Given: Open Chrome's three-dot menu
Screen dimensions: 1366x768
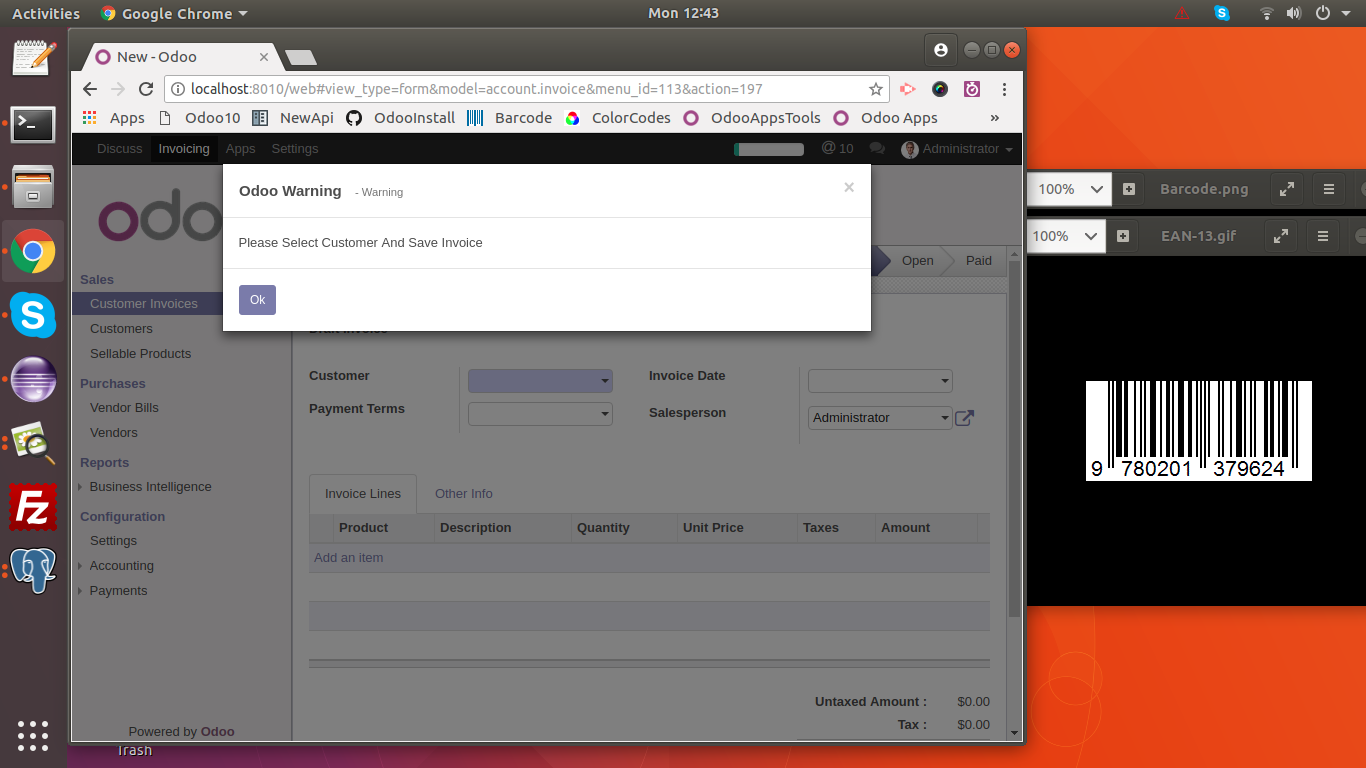Looking at the screenshot, I should [1004, 89].
